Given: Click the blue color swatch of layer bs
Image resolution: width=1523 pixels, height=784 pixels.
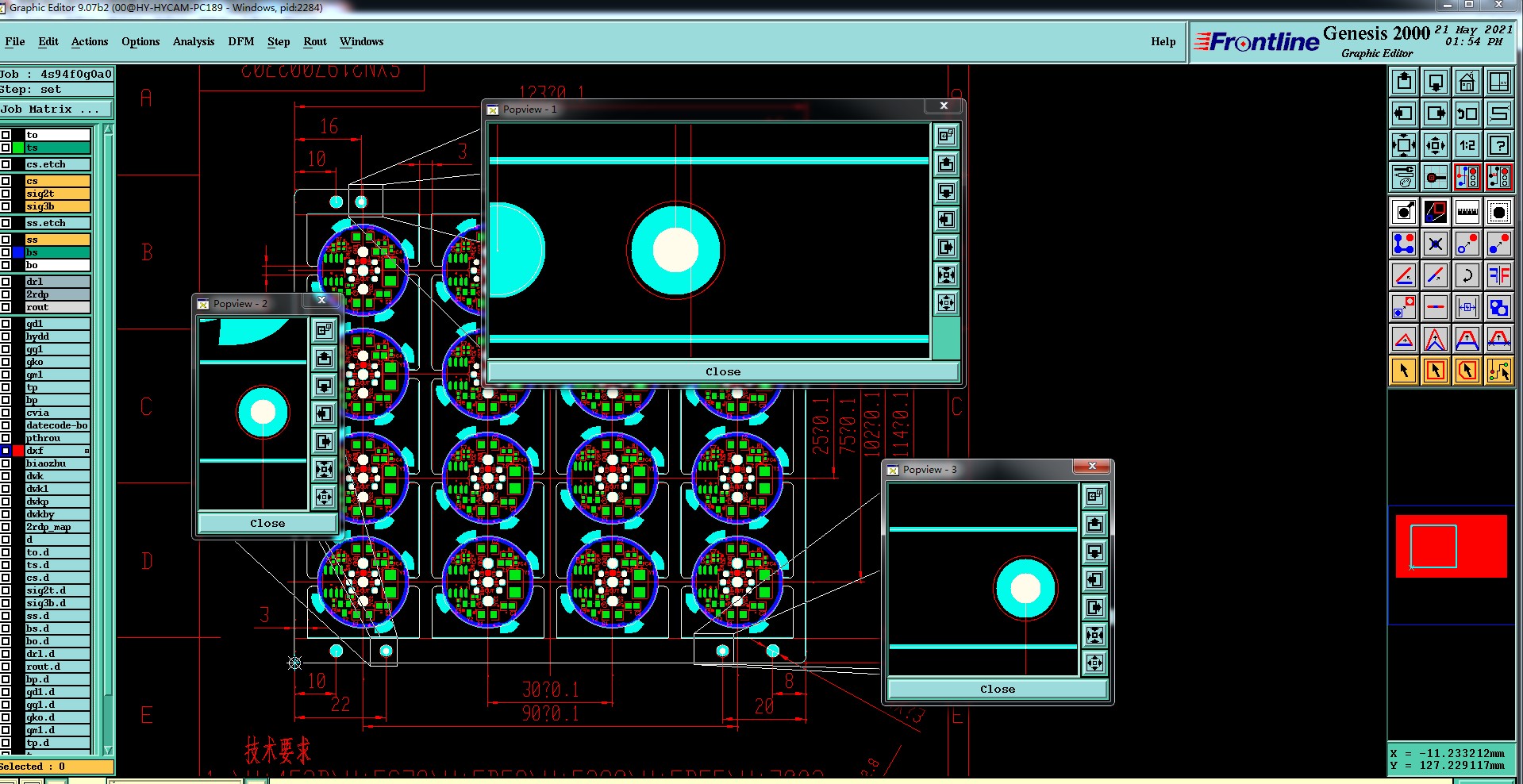Looking at the screenshot, I should click(18, 252).
